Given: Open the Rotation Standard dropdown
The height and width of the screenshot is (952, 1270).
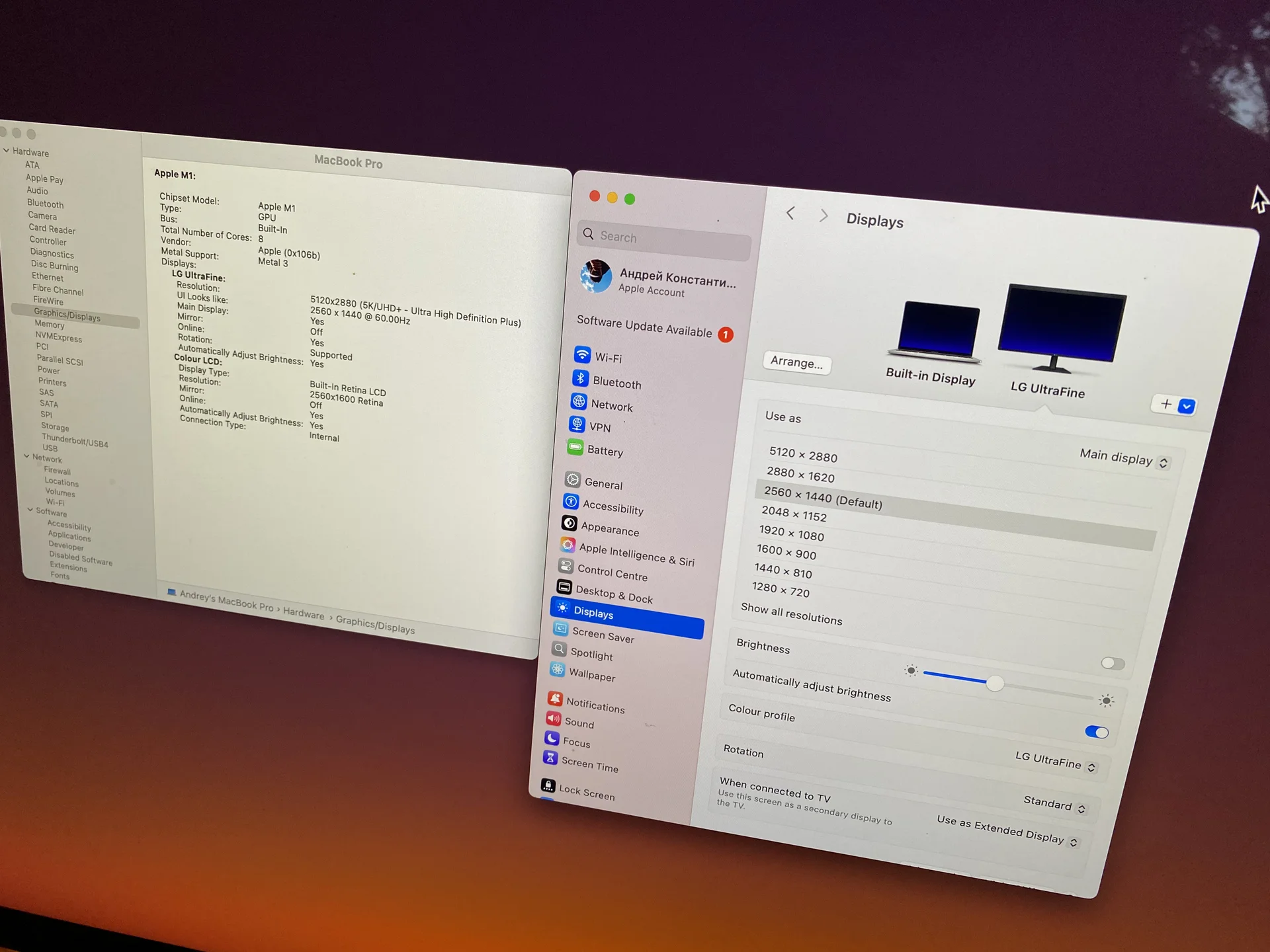Looking at the screenshot, I should click(1054, 805).
